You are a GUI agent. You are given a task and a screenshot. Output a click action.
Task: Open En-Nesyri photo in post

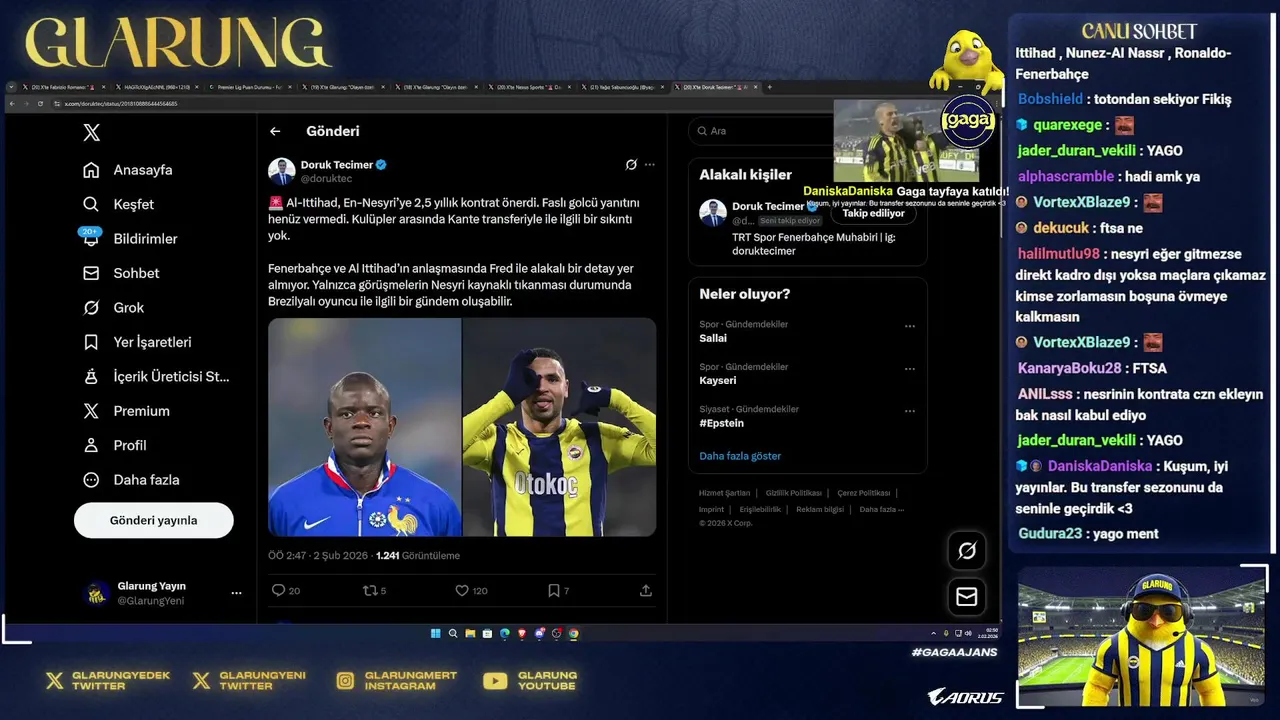pyautogui.click(x=559, y=427)
